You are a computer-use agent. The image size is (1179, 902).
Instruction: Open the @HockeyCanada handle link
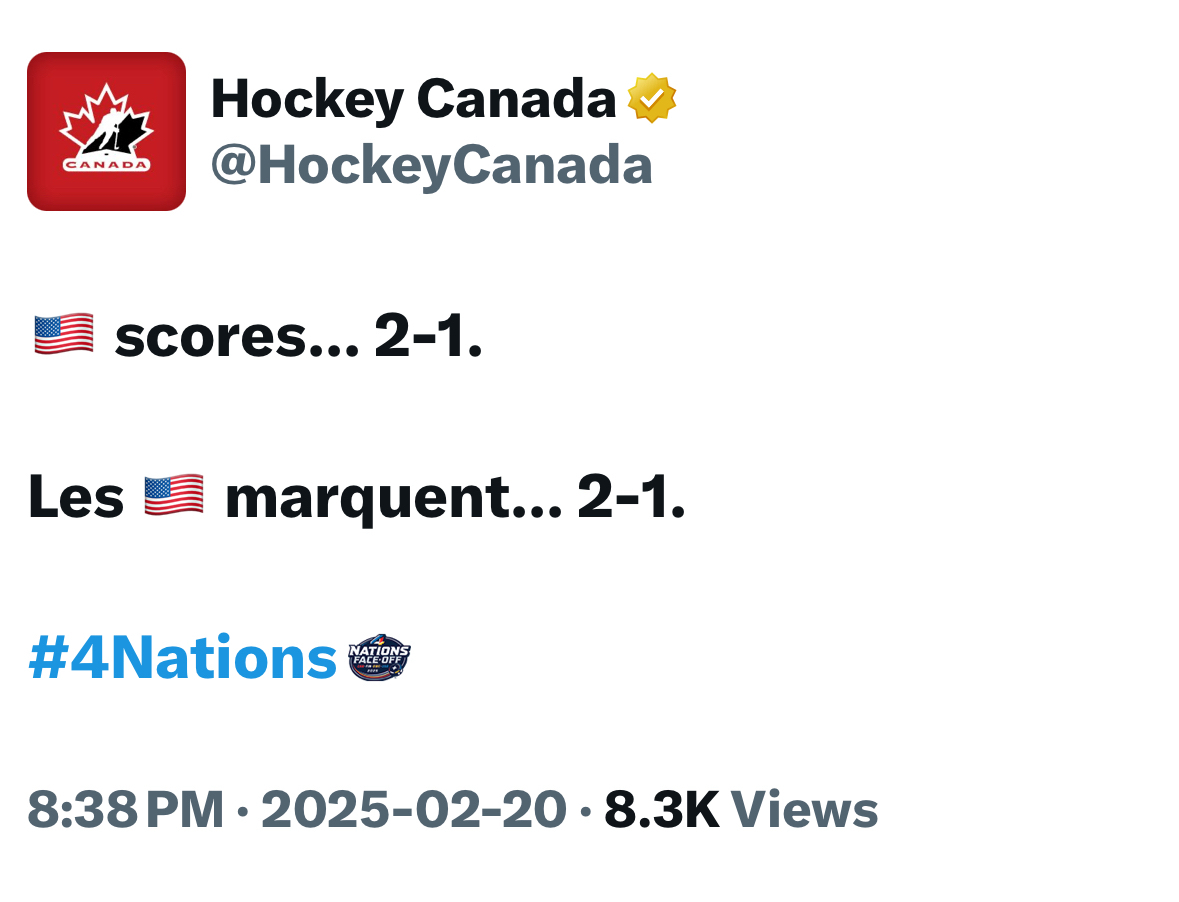point(431,165)
